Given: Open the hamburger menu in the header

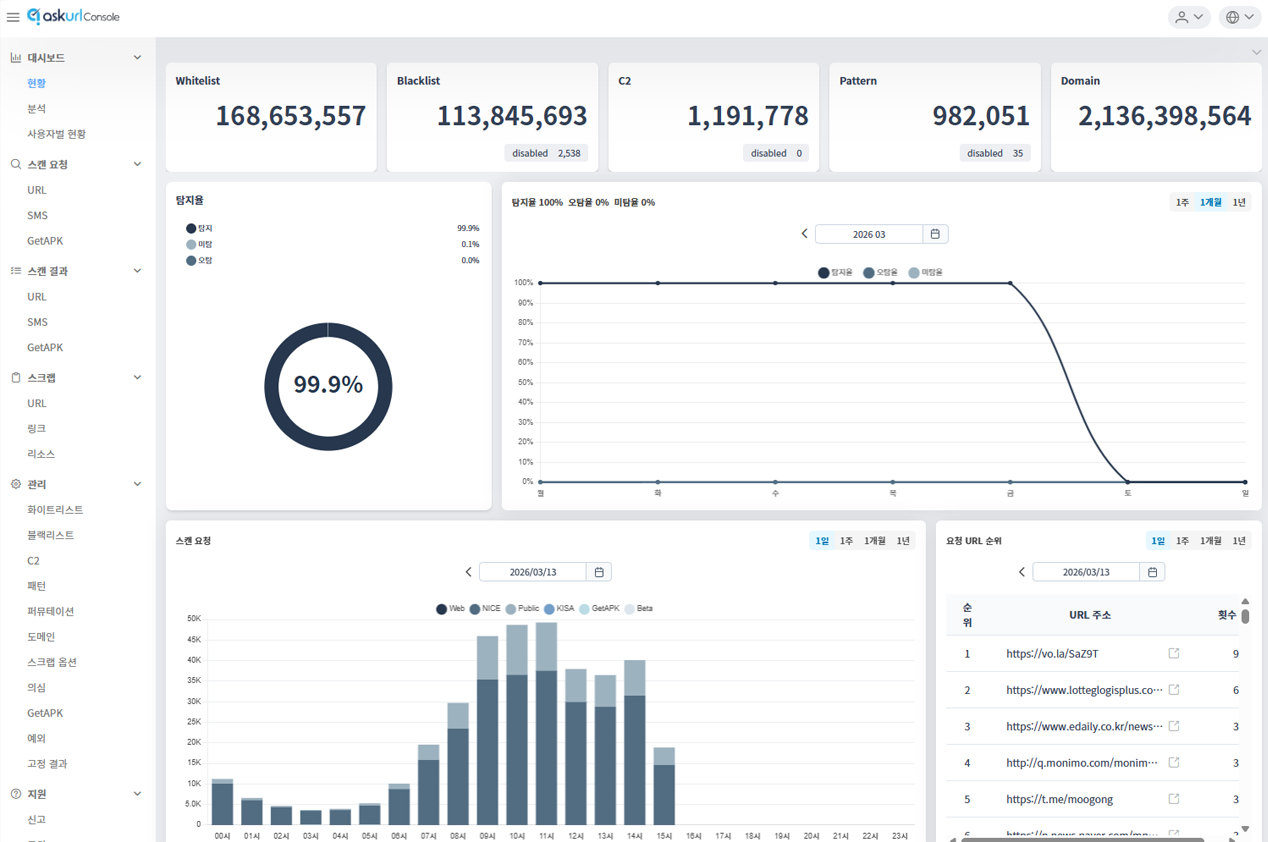Looking at the screenshot, I should coord(13,17).
